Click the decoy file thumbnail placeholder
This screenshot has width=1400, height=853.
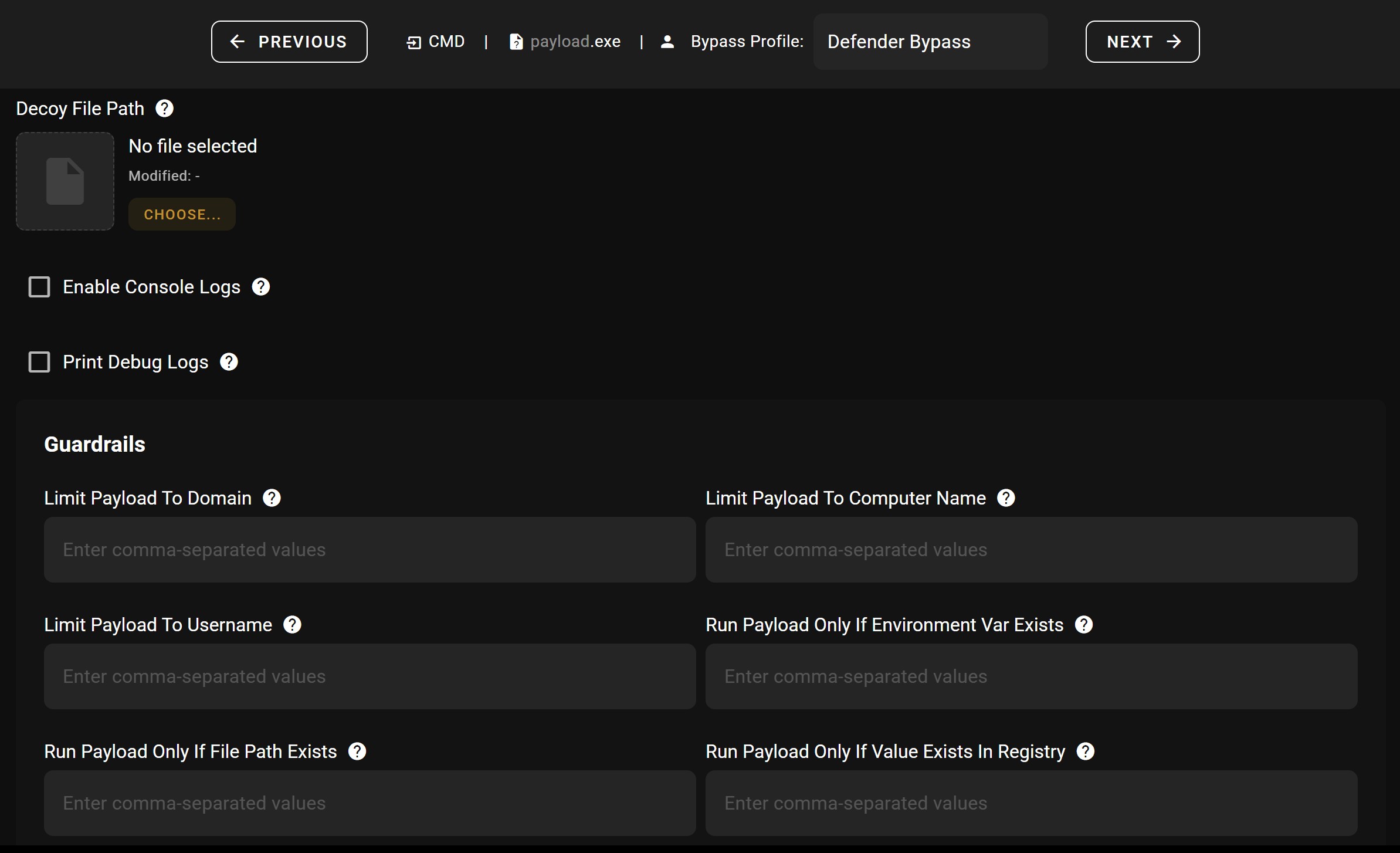(65, 181)
